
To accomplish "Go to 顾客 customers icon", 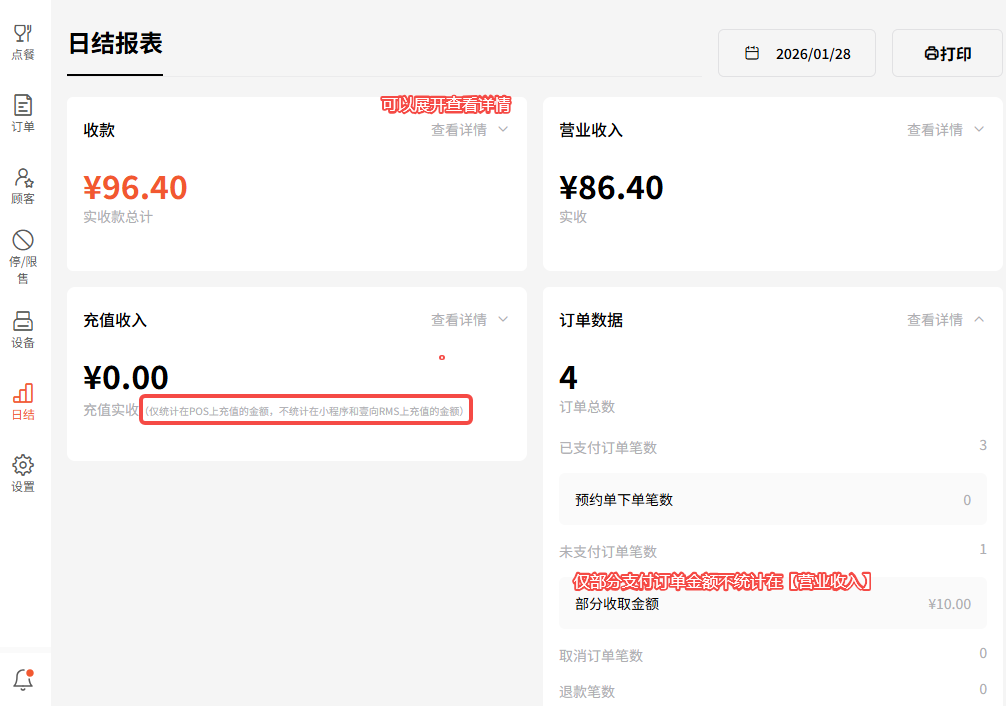I will pyautogui.click(x=22, y=178).
